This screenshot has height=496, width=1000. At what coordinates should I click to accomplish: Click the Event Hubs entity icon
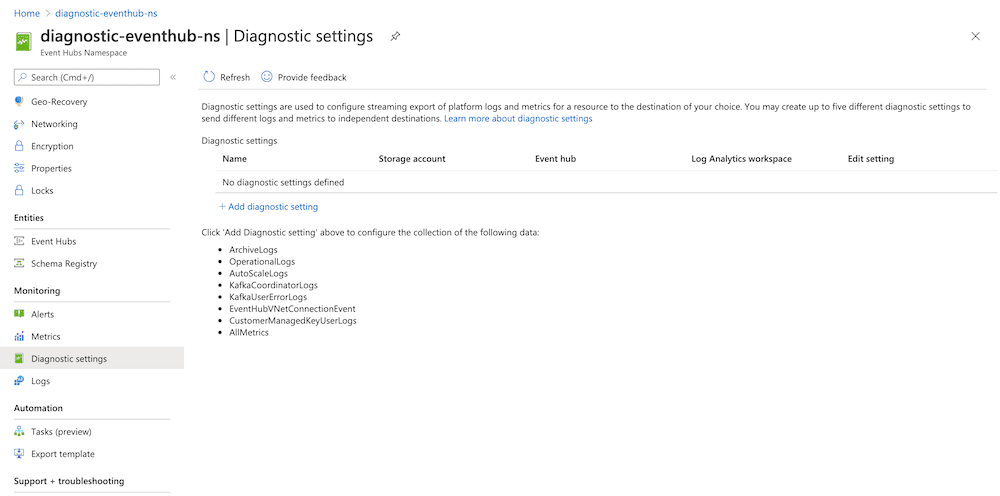pyautogui.click(x=19, y=242)
